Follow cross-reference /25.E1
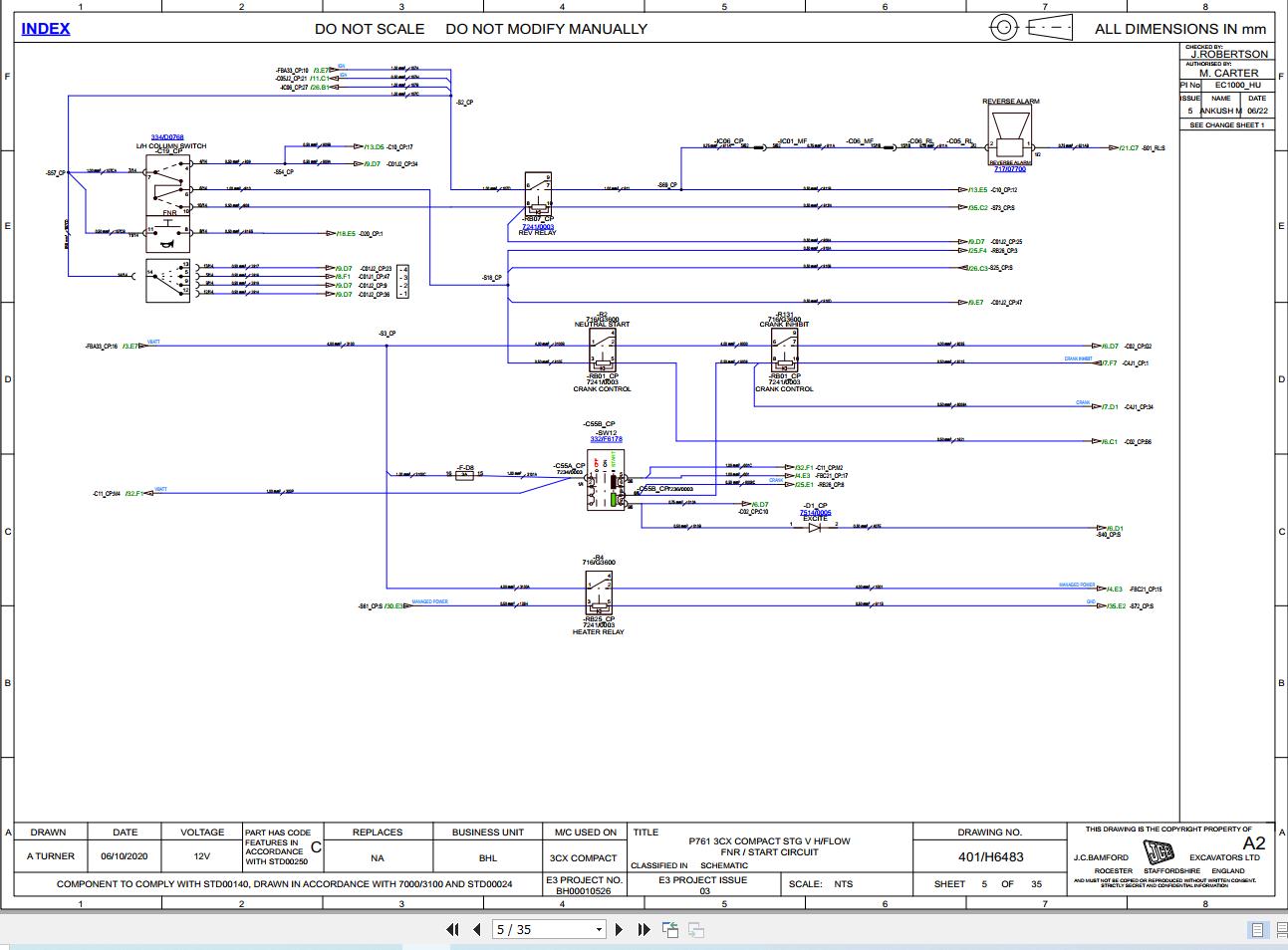Viewport: 1288px width, 950px height. pyautogui.click(x=803, y=485)
